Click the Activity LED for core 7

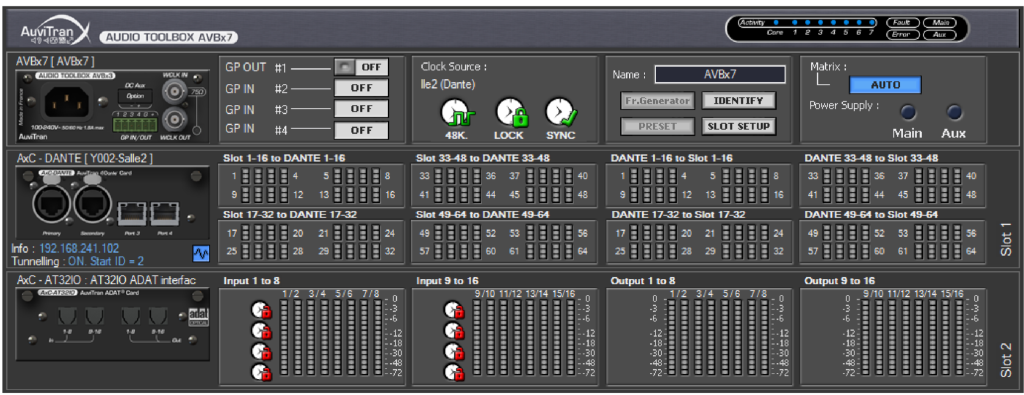click(871, 22)
